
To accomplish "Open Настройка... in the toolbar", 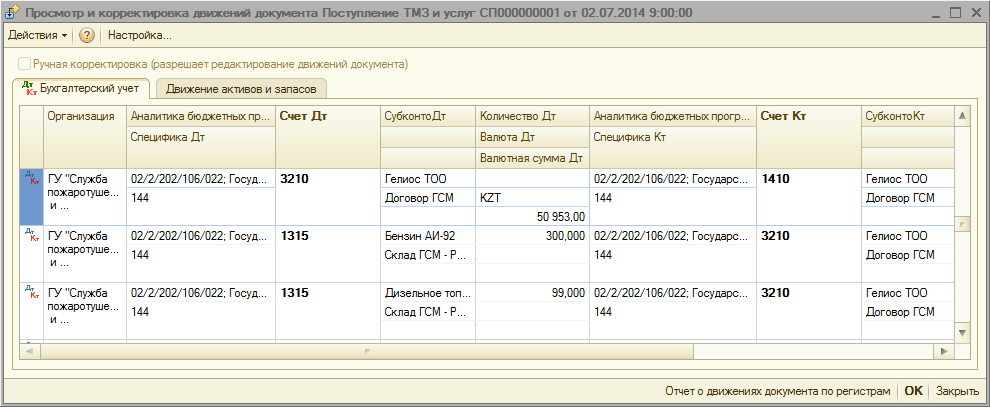I will [x=140, y=35].
